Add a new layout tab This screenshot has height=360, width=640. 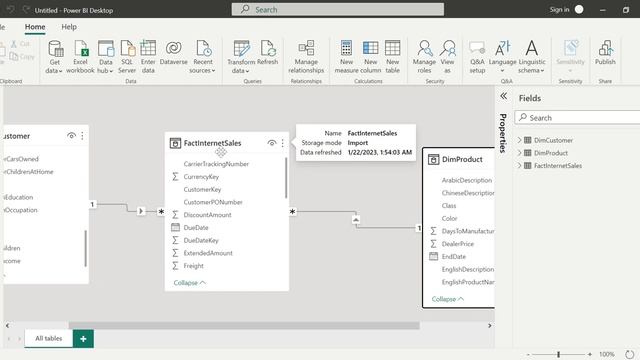coord(83,339)
